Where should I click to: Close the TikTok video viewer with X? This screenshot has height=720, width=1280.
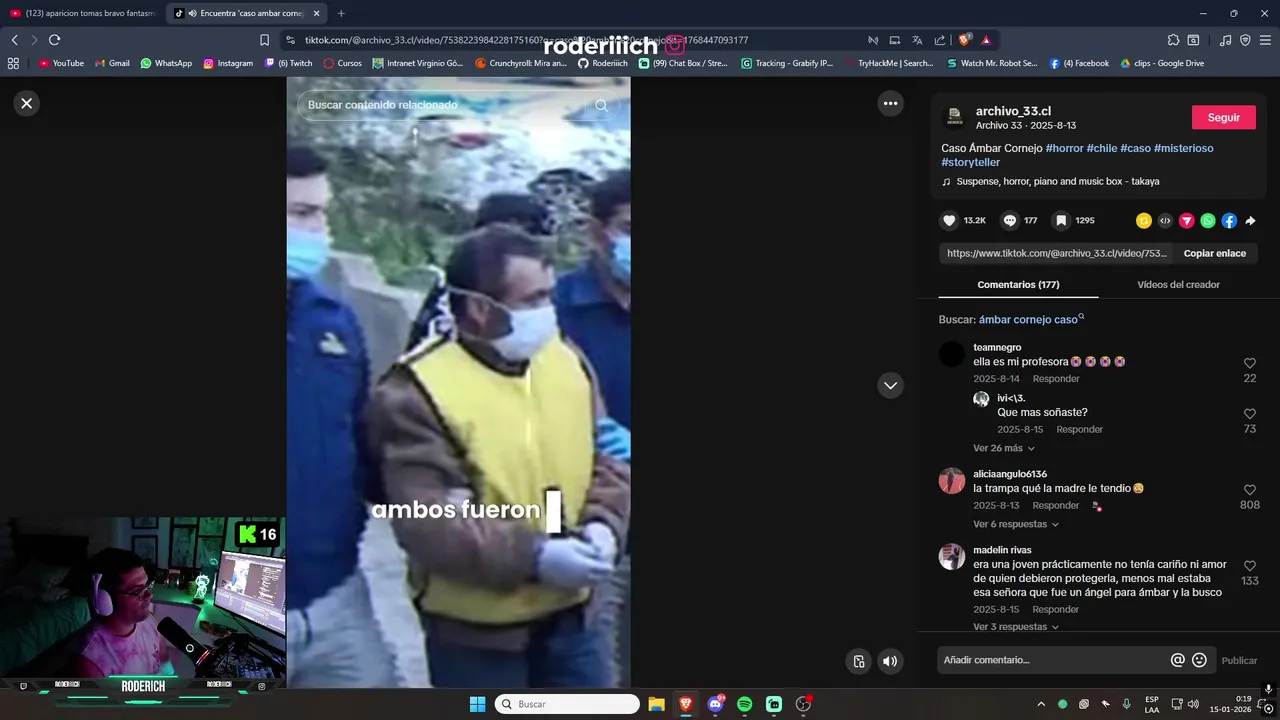(x=27, y=103)
